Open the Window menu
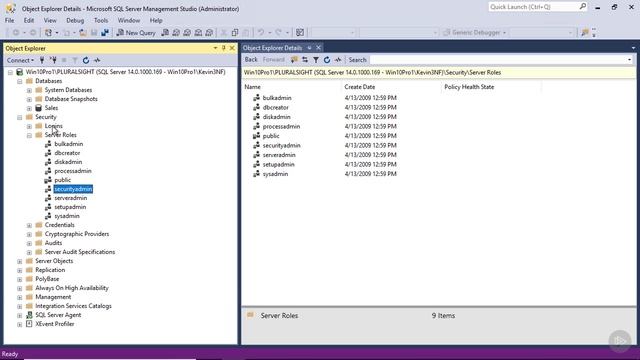This screenshot has width=640, height=360. (129, 20)
